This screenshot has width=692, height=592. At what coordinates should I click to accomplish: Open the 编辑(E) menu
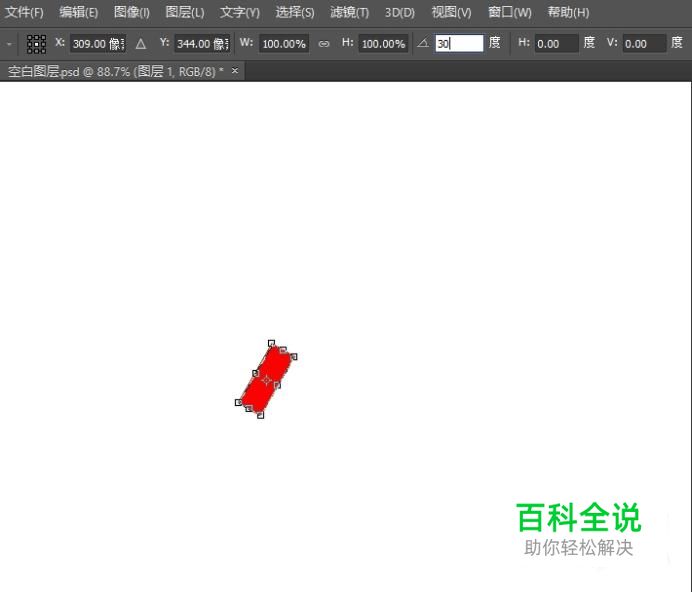click(79, 12)
